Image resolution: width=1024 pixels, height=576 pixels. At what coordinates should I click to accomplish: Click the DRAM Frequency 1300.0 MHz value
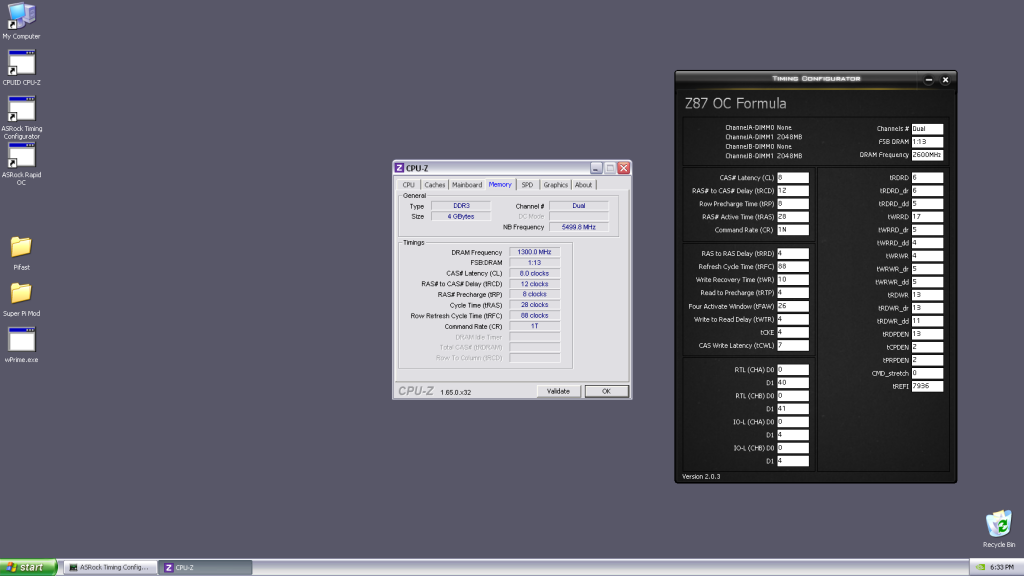pos(534,252)
